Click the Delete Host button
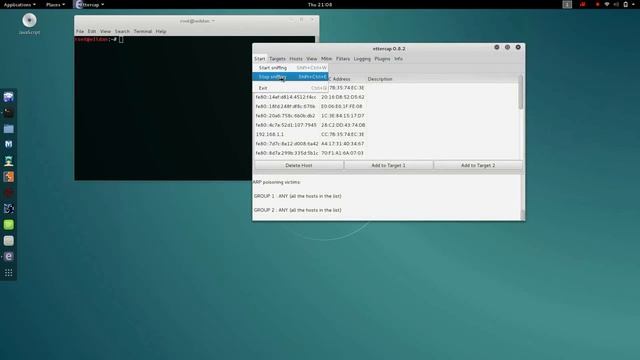 299,165
